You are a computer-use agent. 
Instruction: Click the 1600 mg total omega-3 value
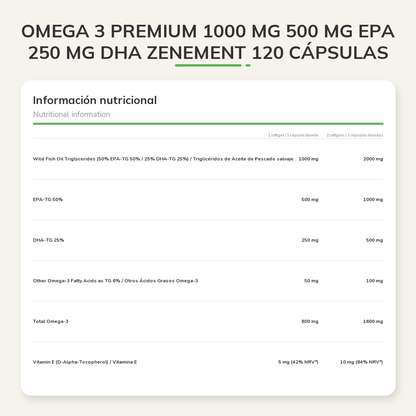(373, 322)
